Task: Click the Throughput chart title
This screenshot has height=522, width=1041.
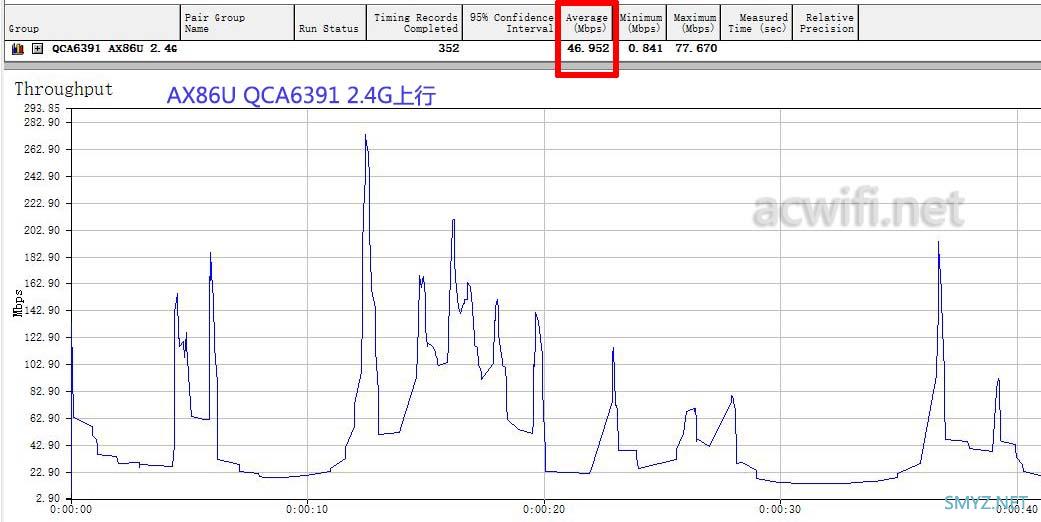Action: coord(64,89)
